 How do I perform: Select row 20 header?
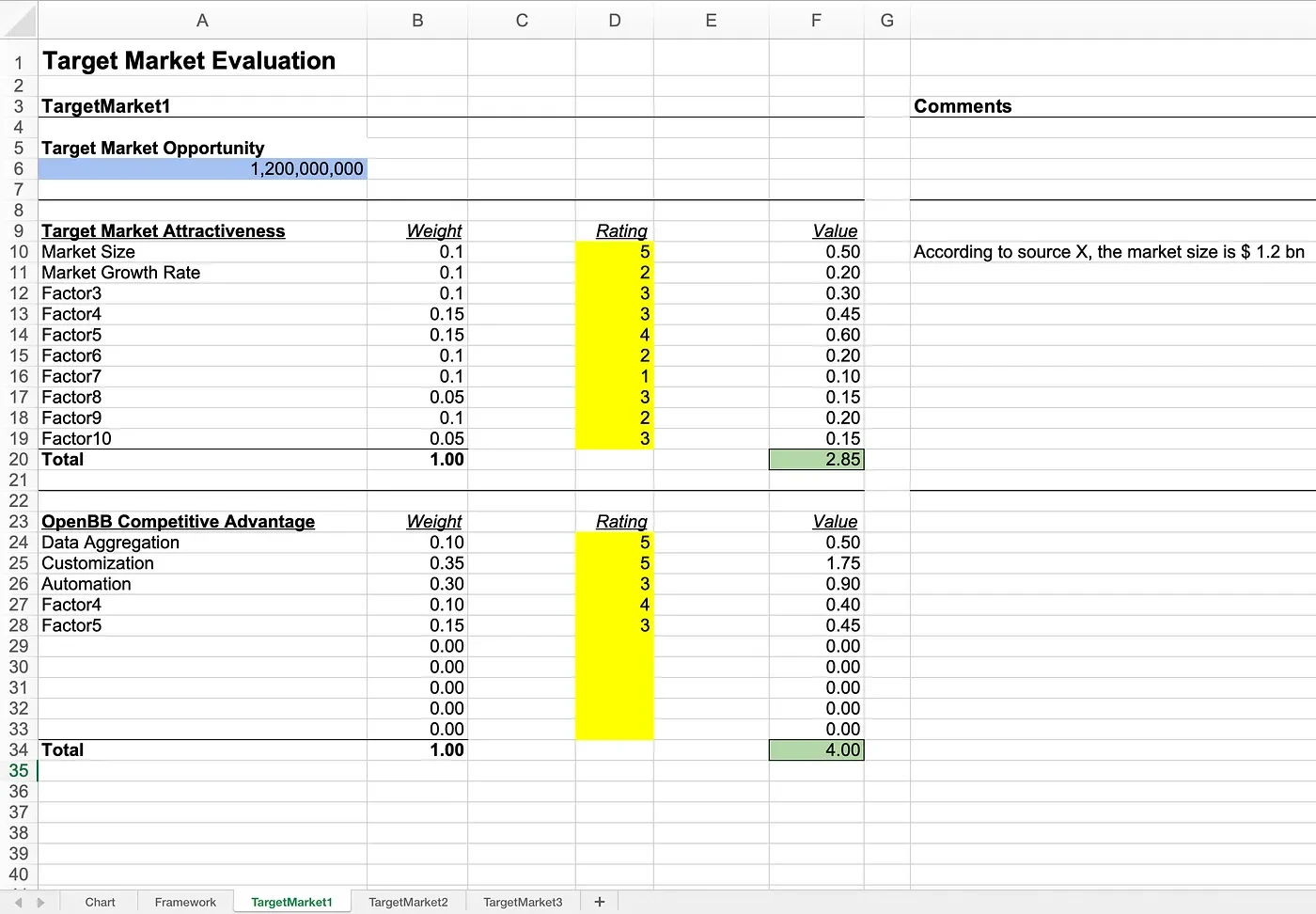19,460
